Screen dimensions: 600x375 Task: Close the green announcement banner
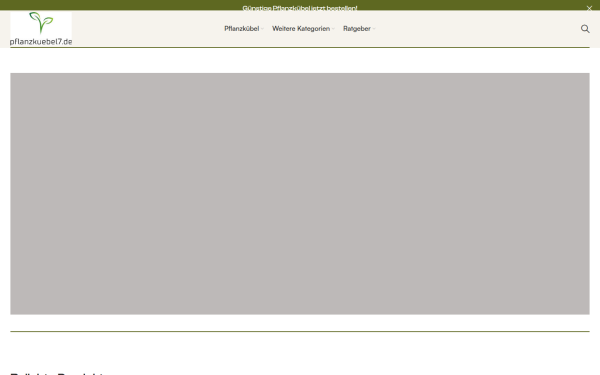[x=589, y=8]
